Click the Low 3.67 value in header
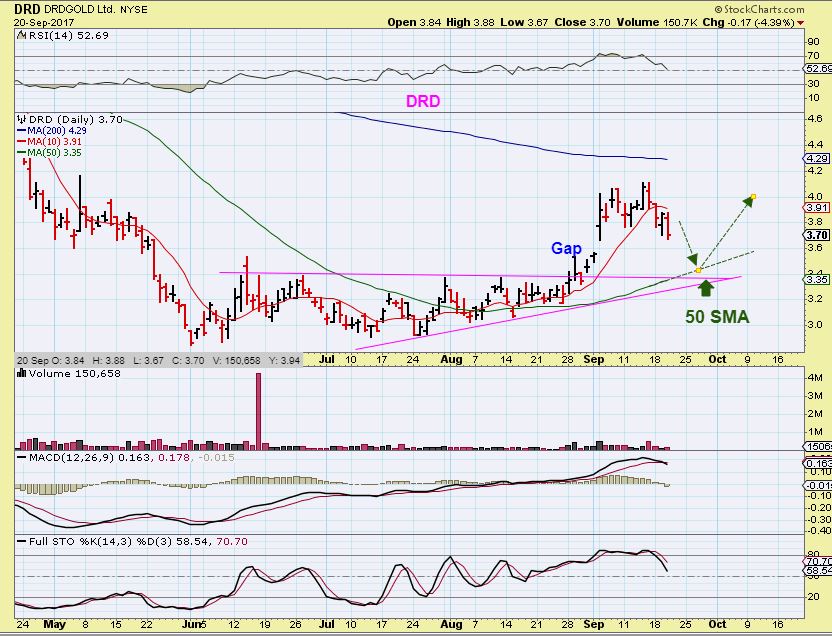Image resolution: width=832 pixels, height=636 pixels. pyautogui.click(x=524, y=22)
